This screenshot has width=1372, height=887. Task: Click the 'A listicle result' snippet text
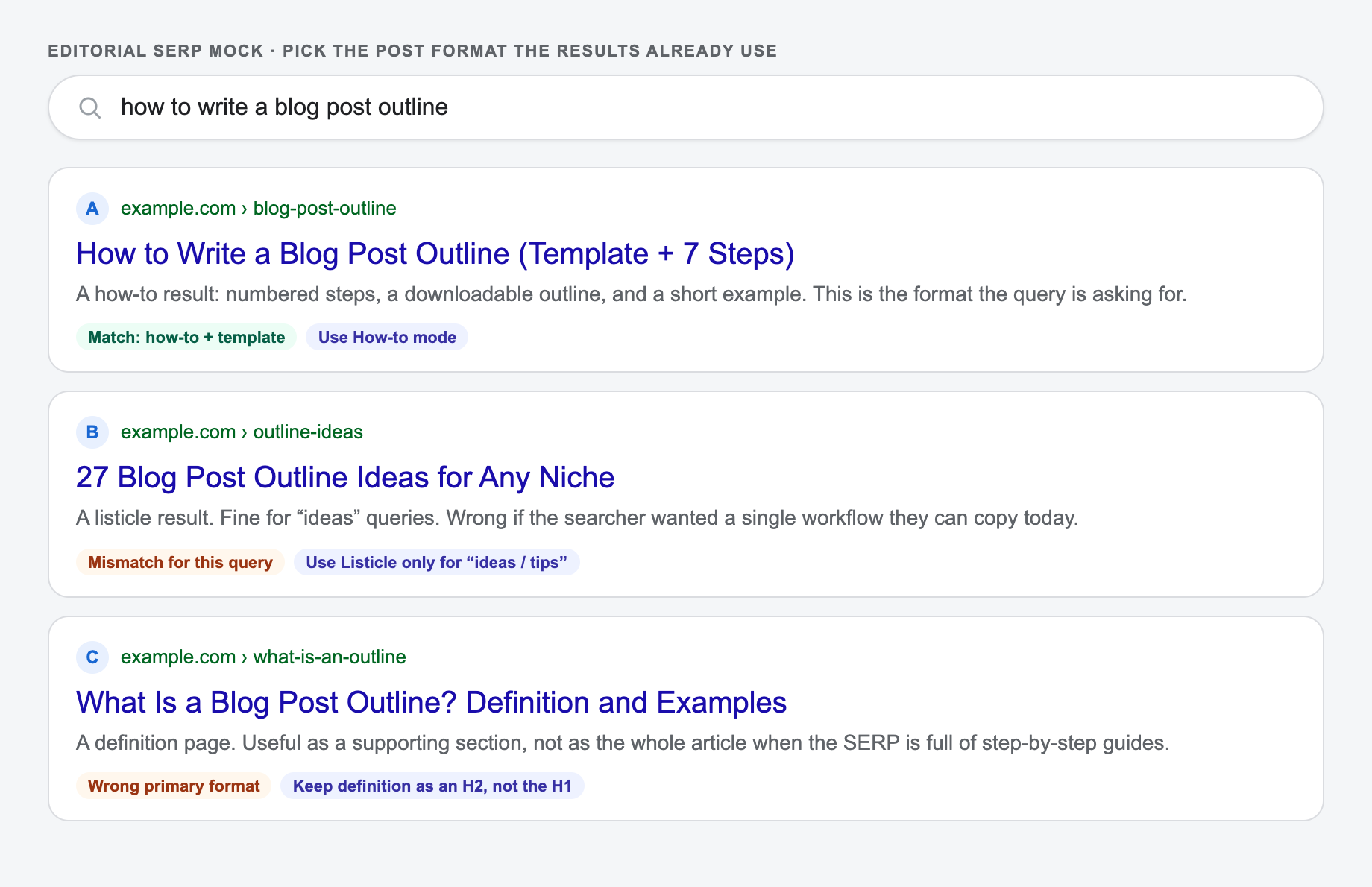(x=577, y=518)
